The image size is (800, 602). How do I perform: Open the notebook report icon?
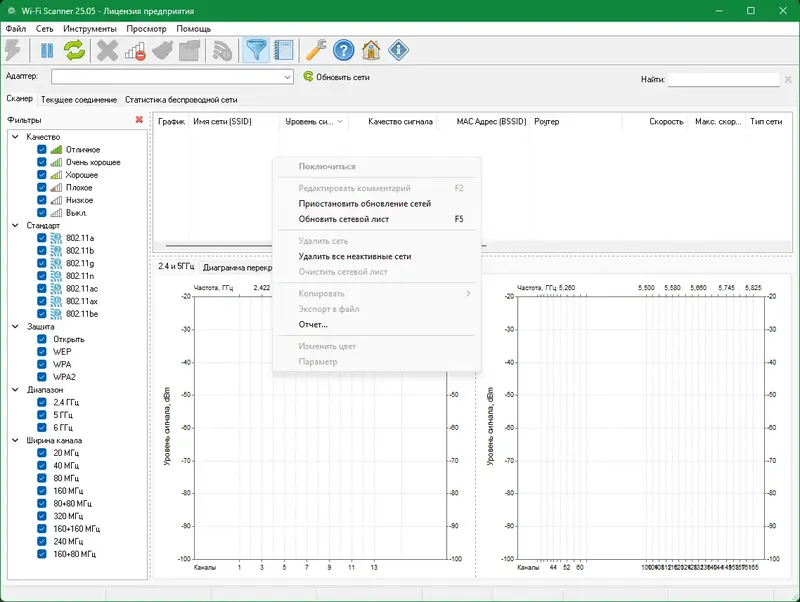tap(284, 50)
